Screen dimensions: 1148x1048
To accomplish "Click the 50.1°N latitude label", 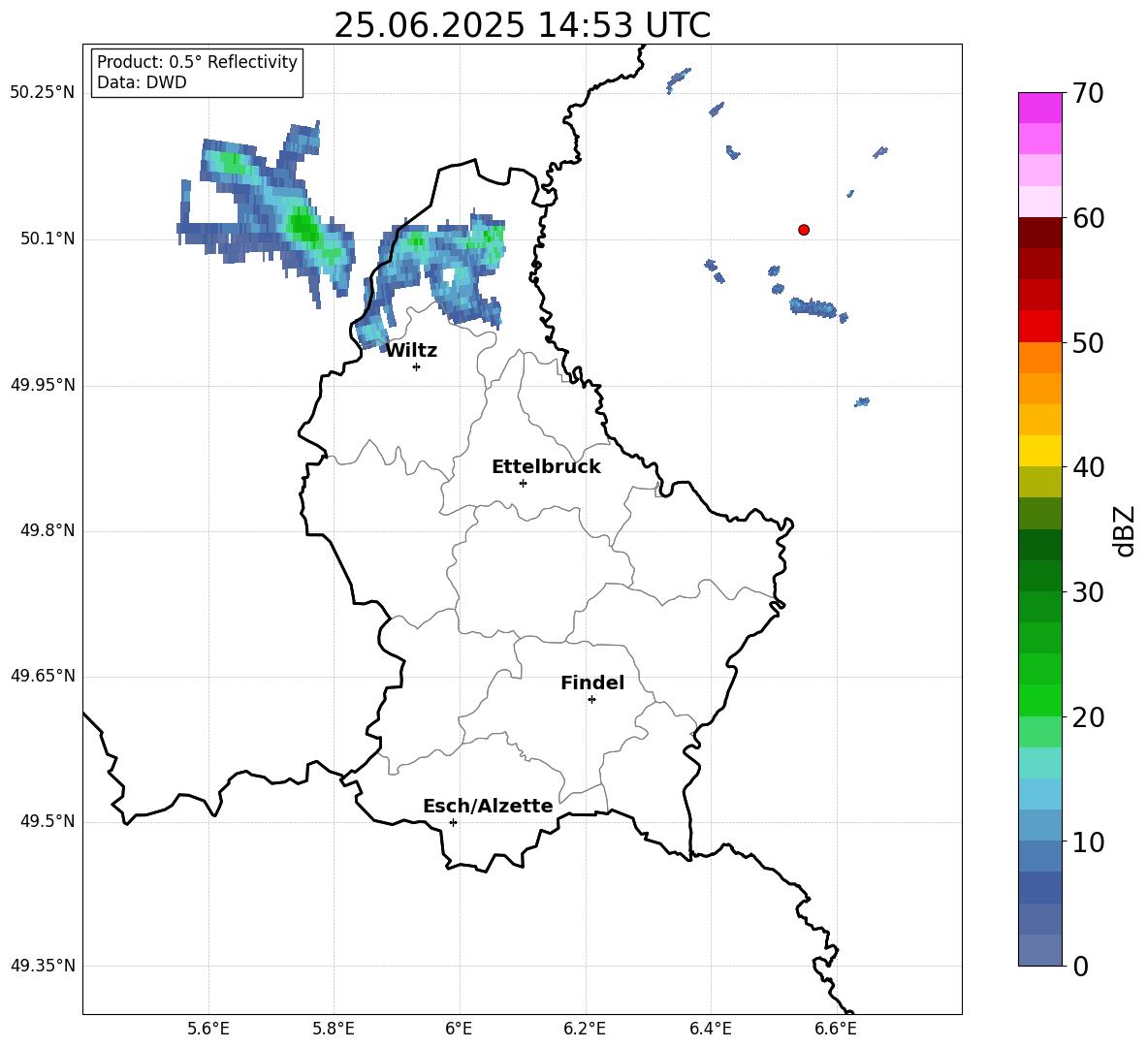I will 48,238.
